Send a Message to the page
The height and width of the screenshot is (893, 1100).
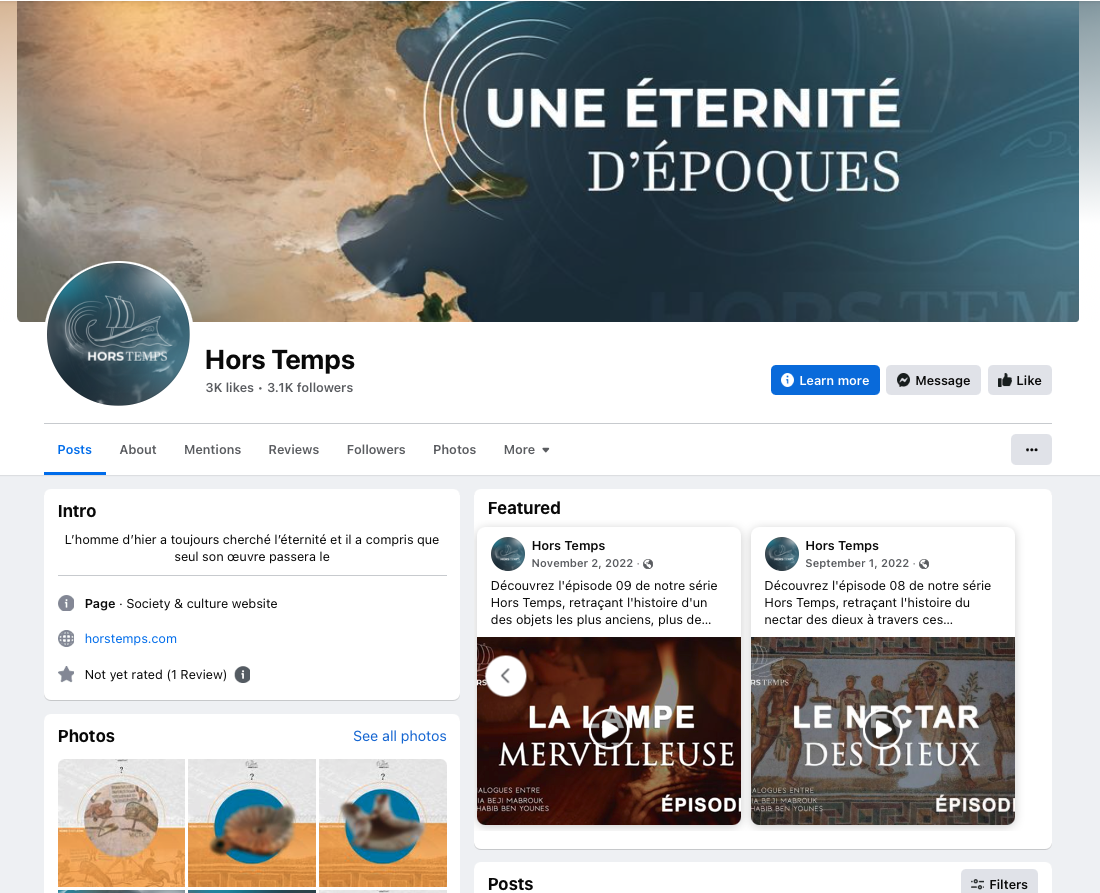click(933, 380)
